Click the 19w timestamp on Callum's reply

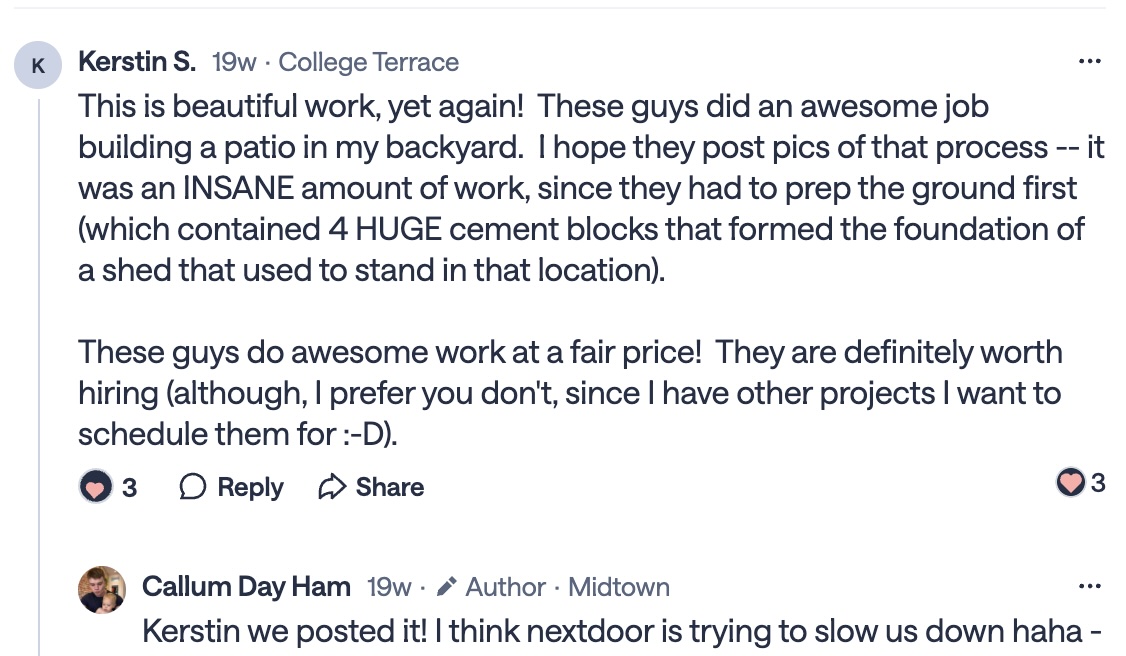389,586
